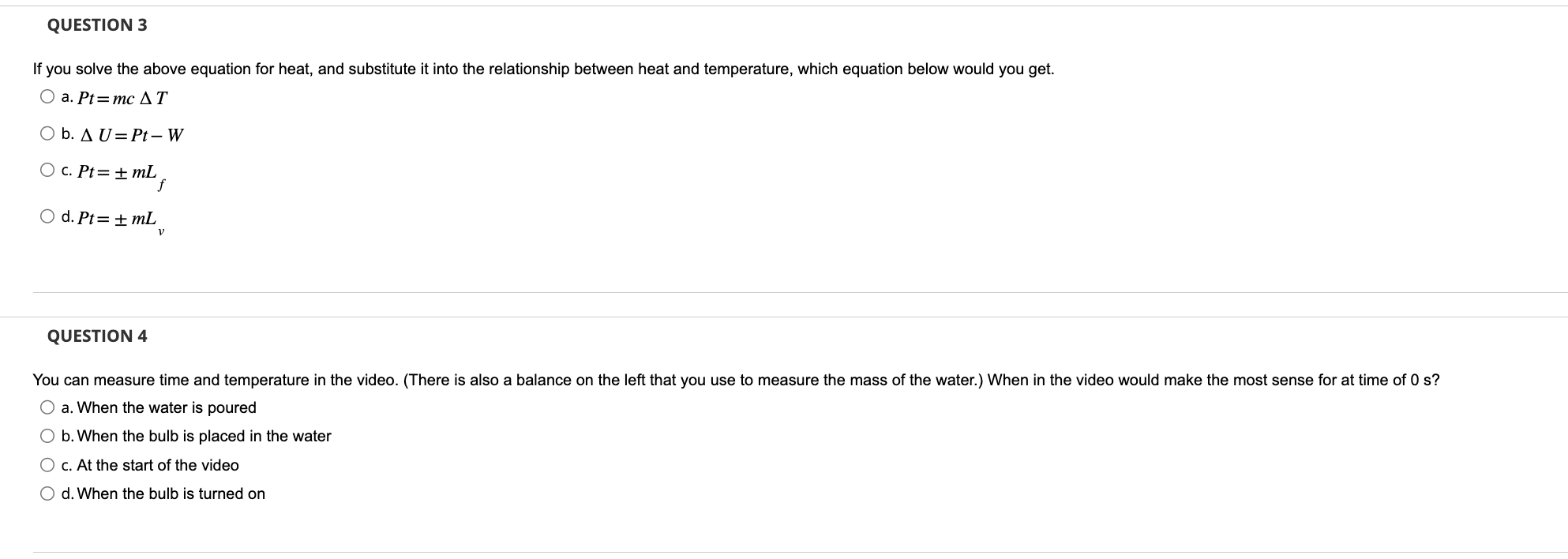Click the label text of answer a in Question 3
1568x559 pixels.
(122, 96)
